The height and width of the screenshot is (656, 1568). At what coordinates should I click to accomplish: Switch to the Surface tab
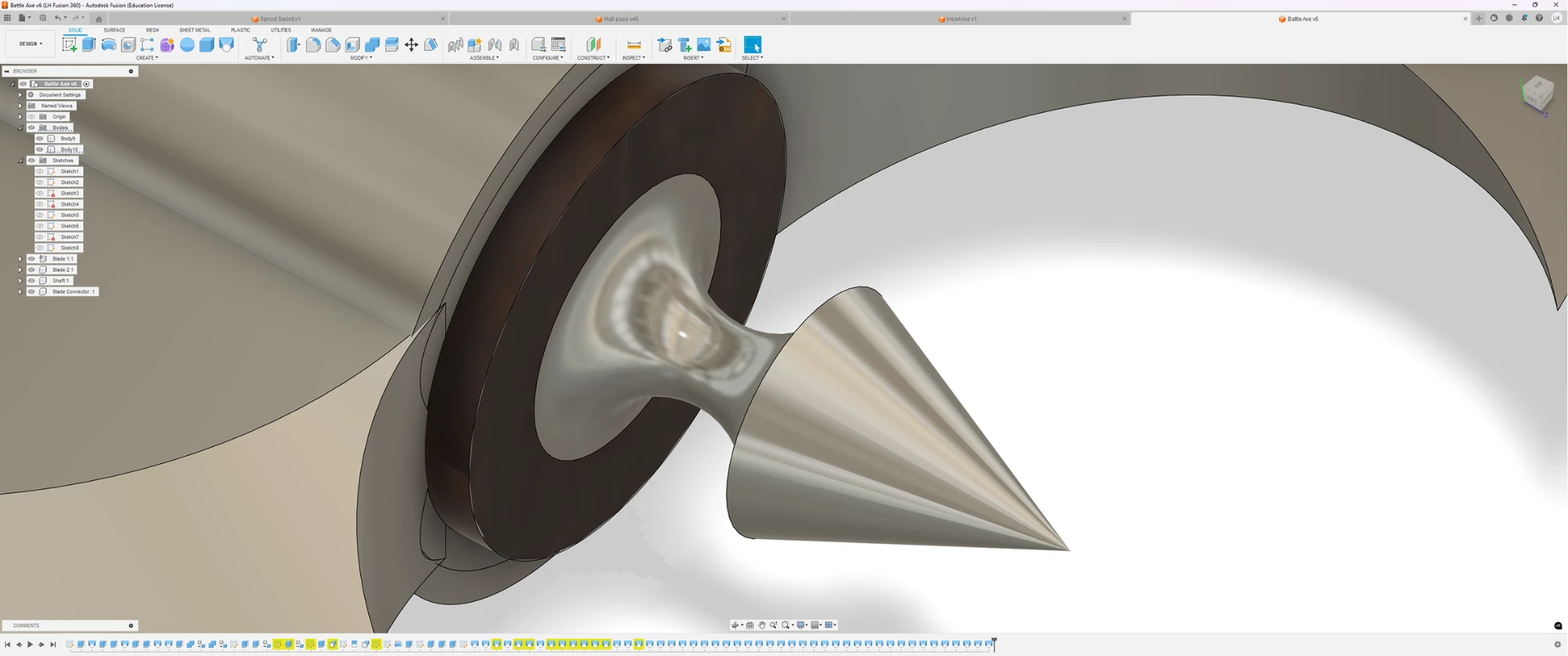pyautogui.click(x=114, y=30)
